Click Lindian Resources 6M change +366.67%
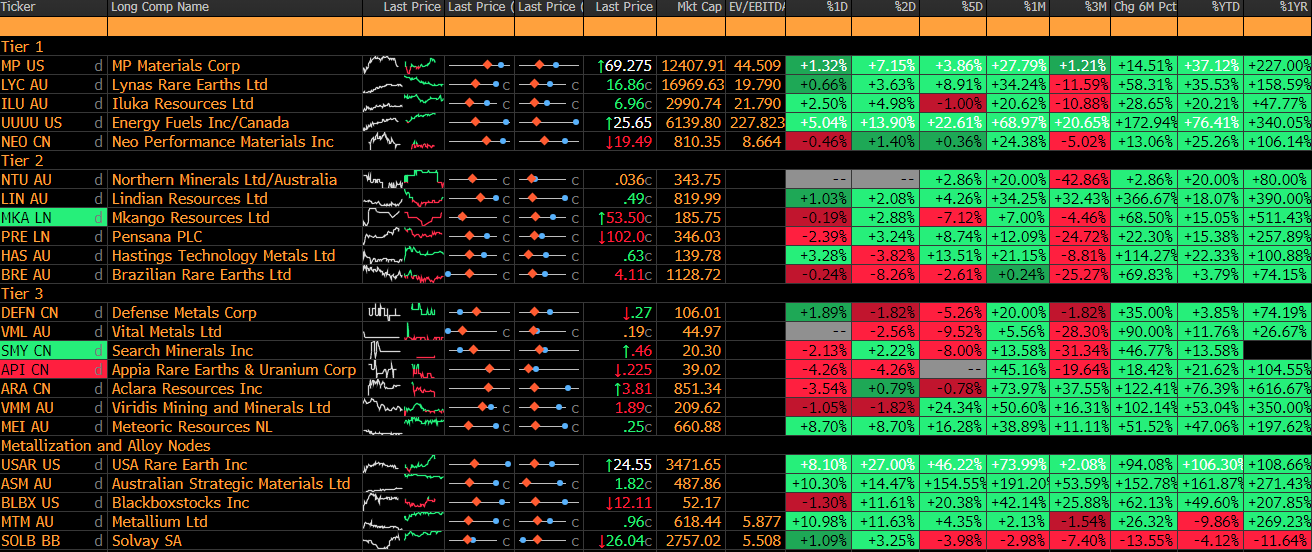 [1145, 199]
